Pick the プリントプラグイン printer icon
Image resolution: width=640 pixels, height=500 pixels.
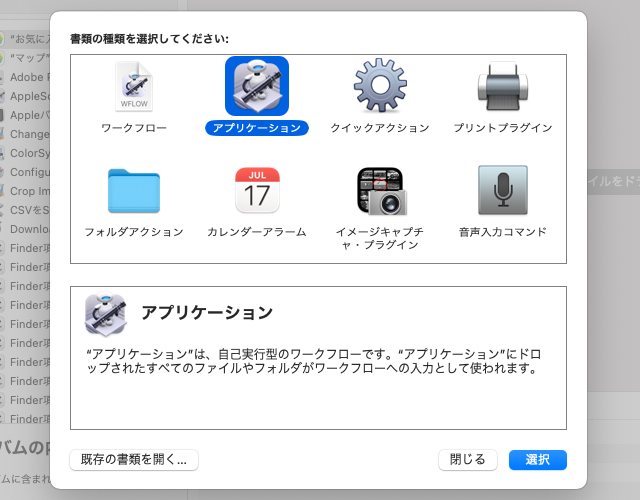[x=502, y=87]
